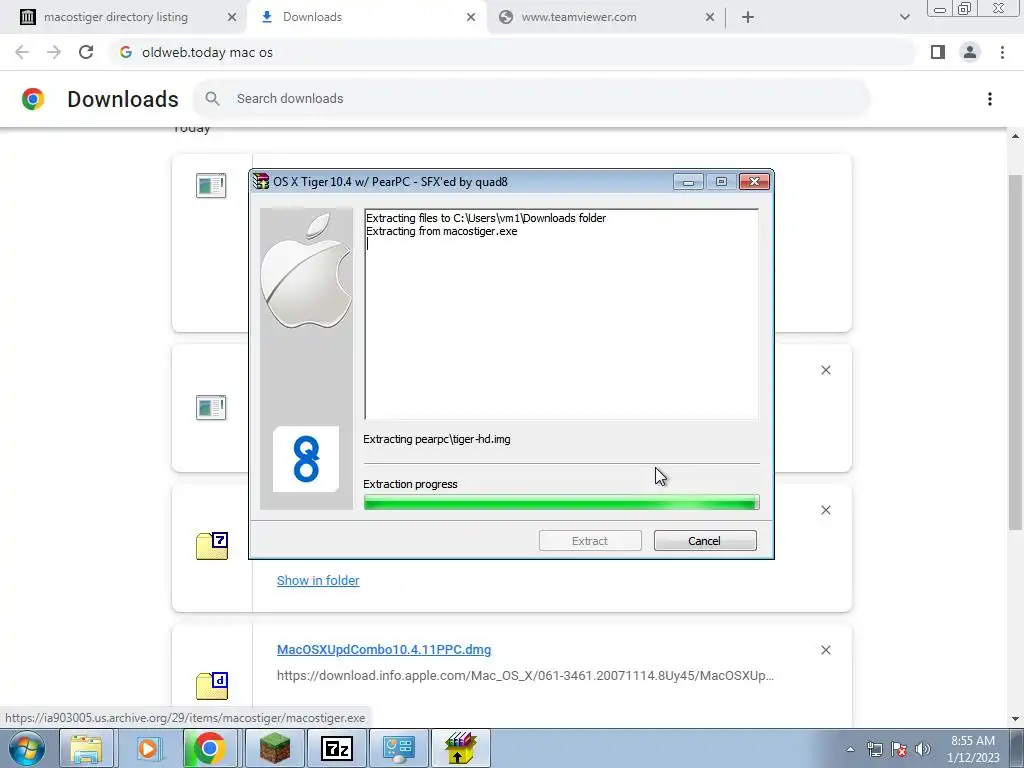Click the Search downloads field
Image resolution: width=1024 pixels, height=768 pixels.
[531, 99]
